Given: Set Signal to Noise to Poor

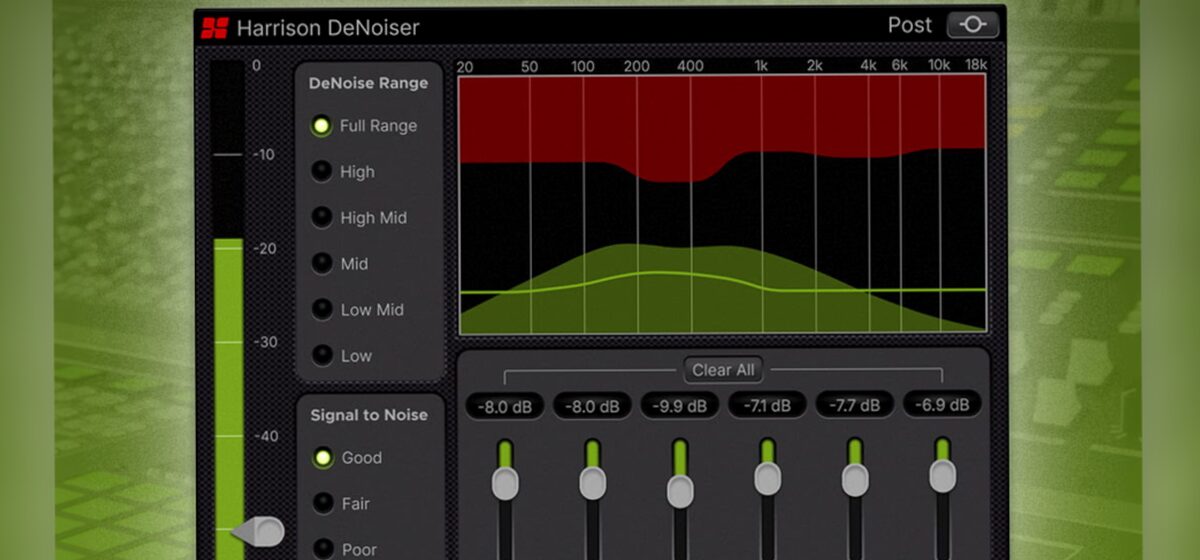Looking at the screenshot, I should [346, 549].
